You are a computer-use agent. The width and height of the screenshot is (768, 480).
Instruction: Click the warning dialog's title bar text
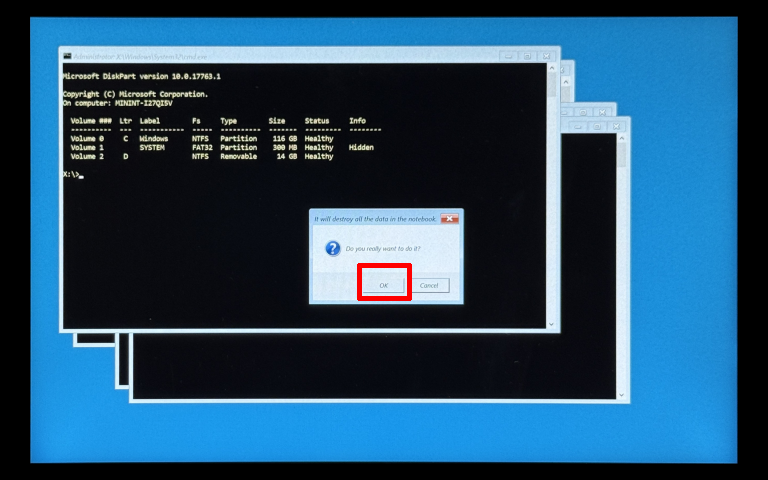coord(375,218)
